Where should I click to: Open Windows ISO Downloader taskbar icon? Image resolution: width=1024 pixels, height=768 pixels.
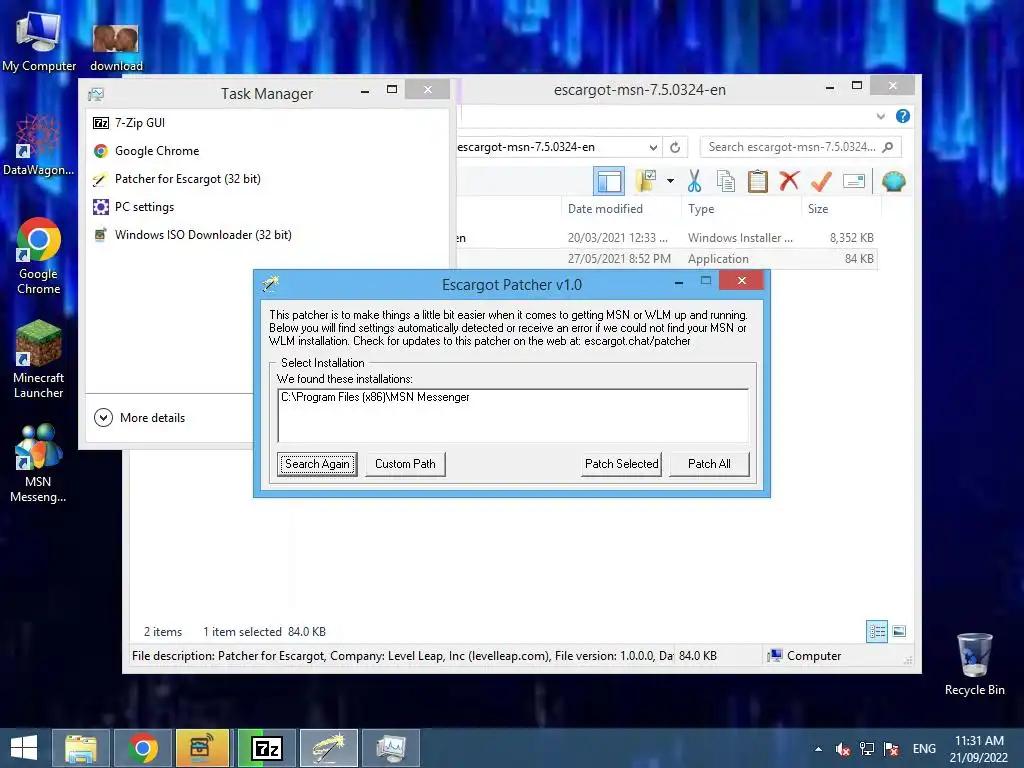[x=204, y=748]
